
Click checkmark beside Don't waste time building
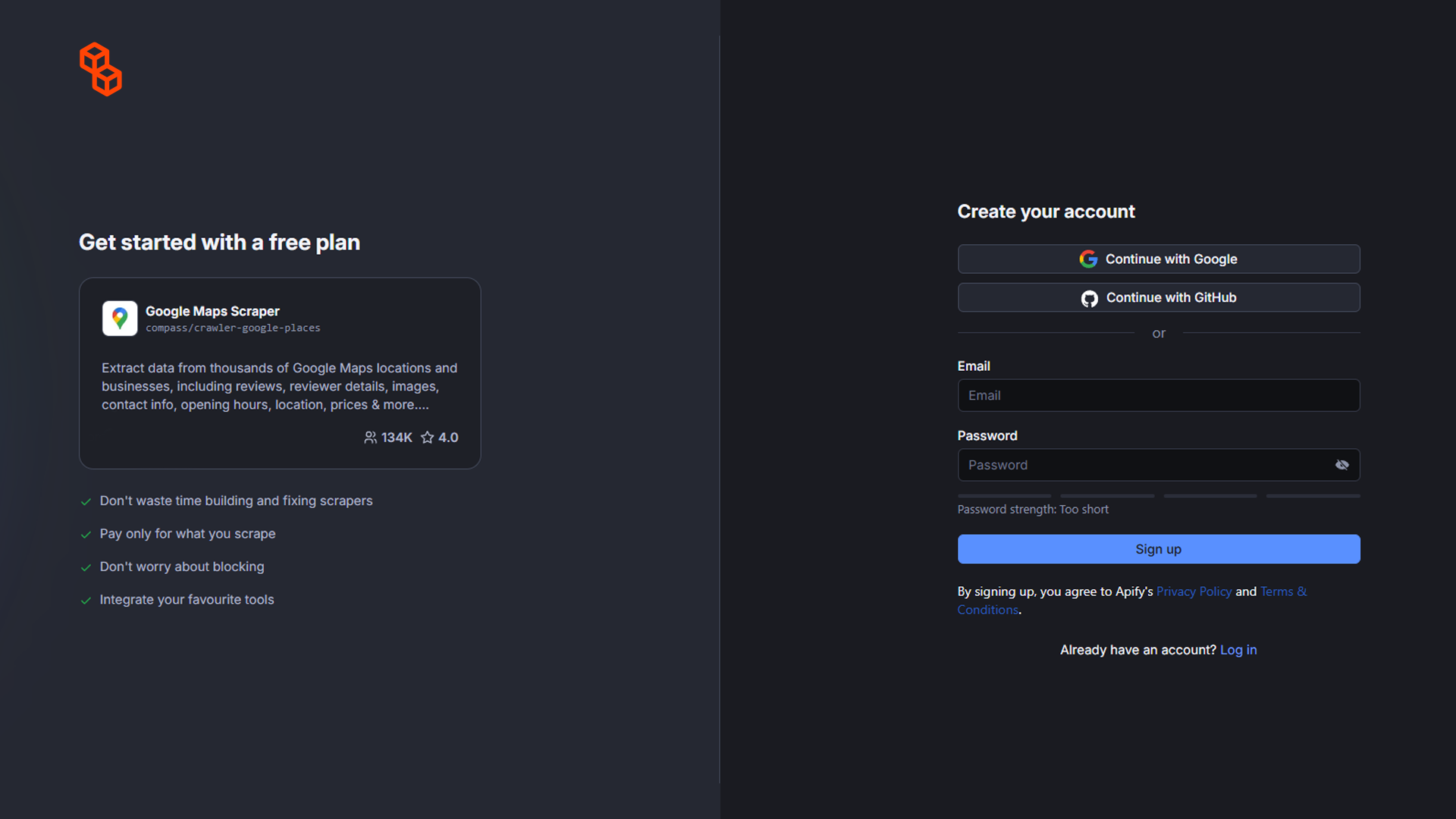pos(86,502)
